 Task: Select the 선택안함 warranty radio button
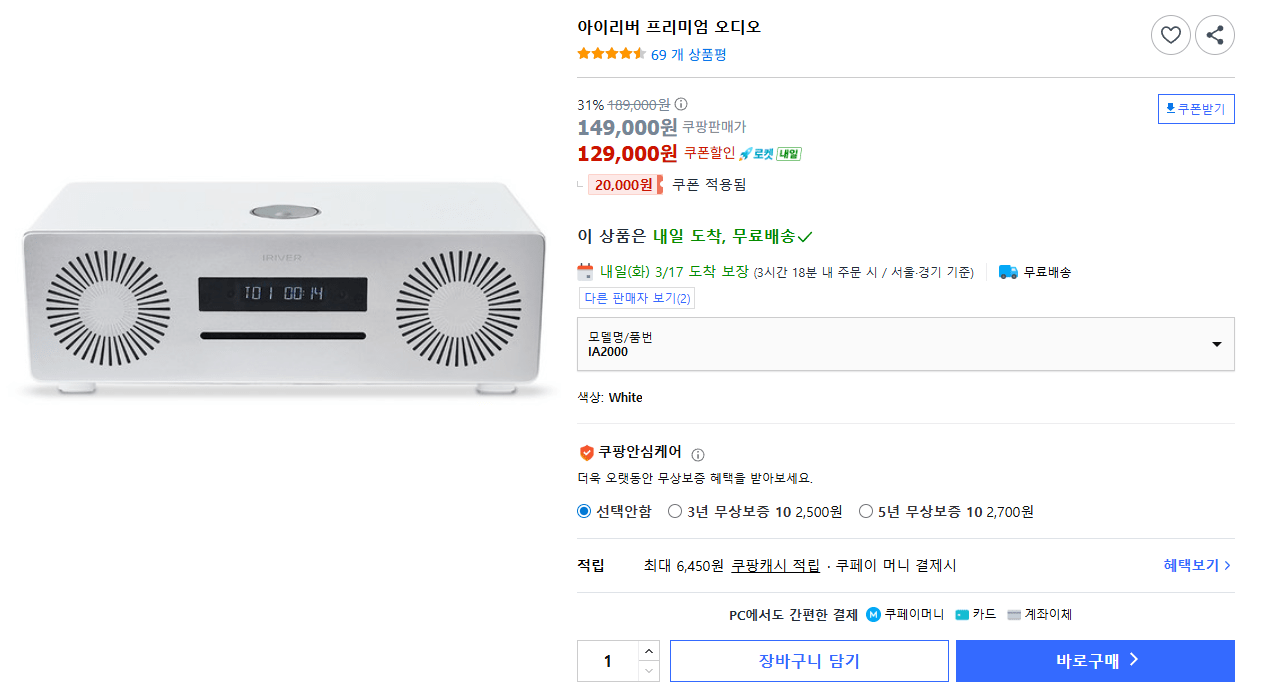coord(582,511)
